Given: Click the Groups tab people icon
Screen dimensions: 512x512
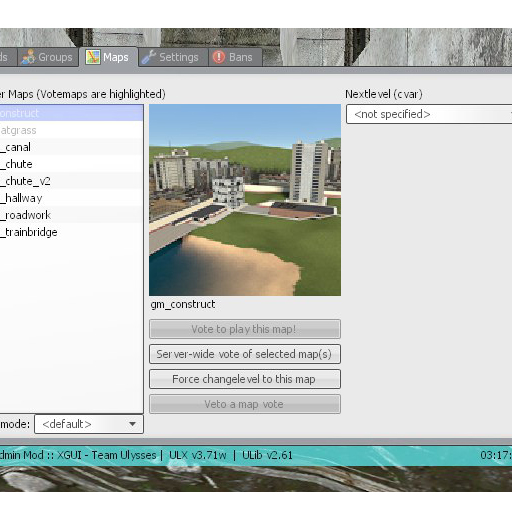Looking at the screenshot, I should [28, 57].
